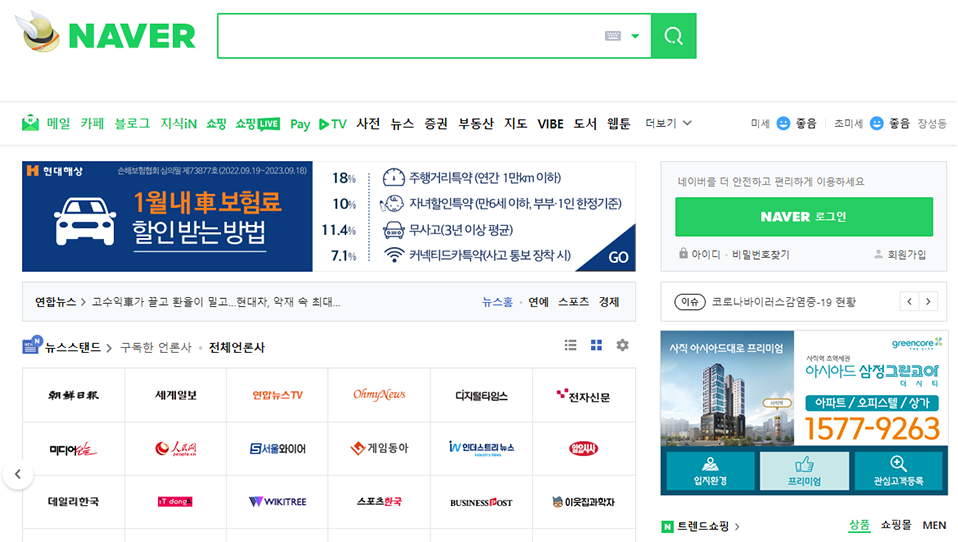
Task: Click 경제 economy link
Action: pos(609,302)
